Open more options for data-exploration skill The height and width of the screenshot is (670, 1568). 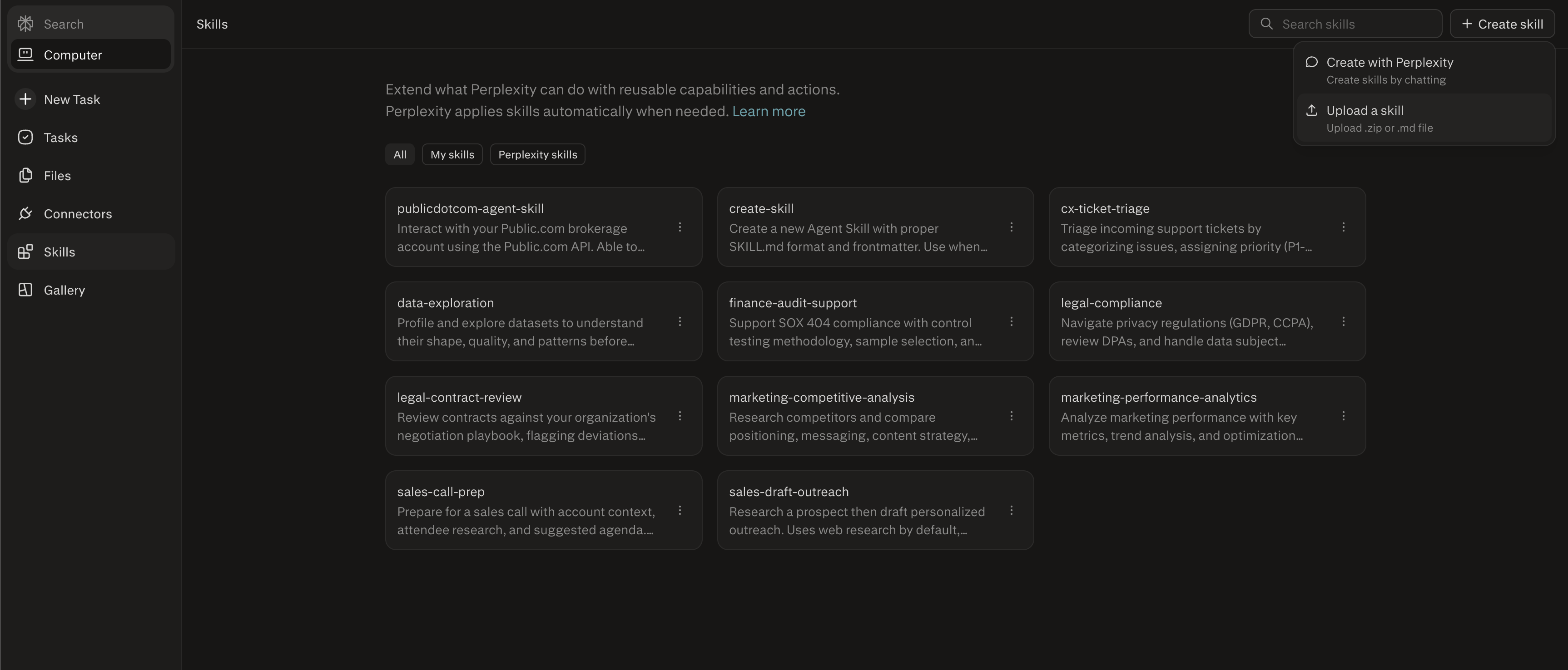point(680,321)
